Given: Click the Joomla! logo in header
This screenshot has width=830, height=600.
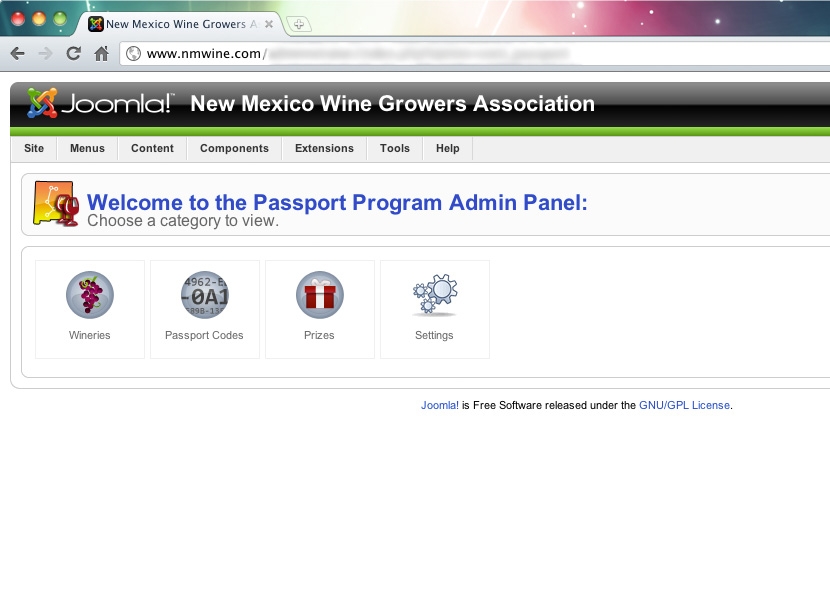Looking at the screenshot, I should coord(101,103).
